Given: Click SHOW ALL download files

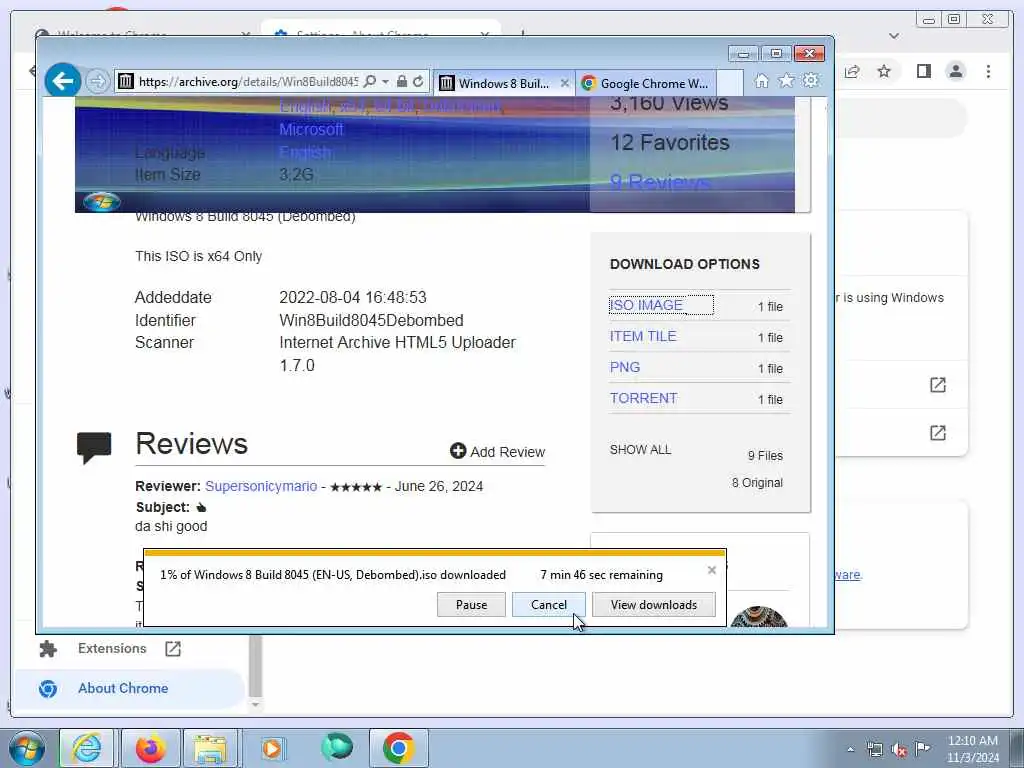Looking at the screenshot, I should (640, 449).
